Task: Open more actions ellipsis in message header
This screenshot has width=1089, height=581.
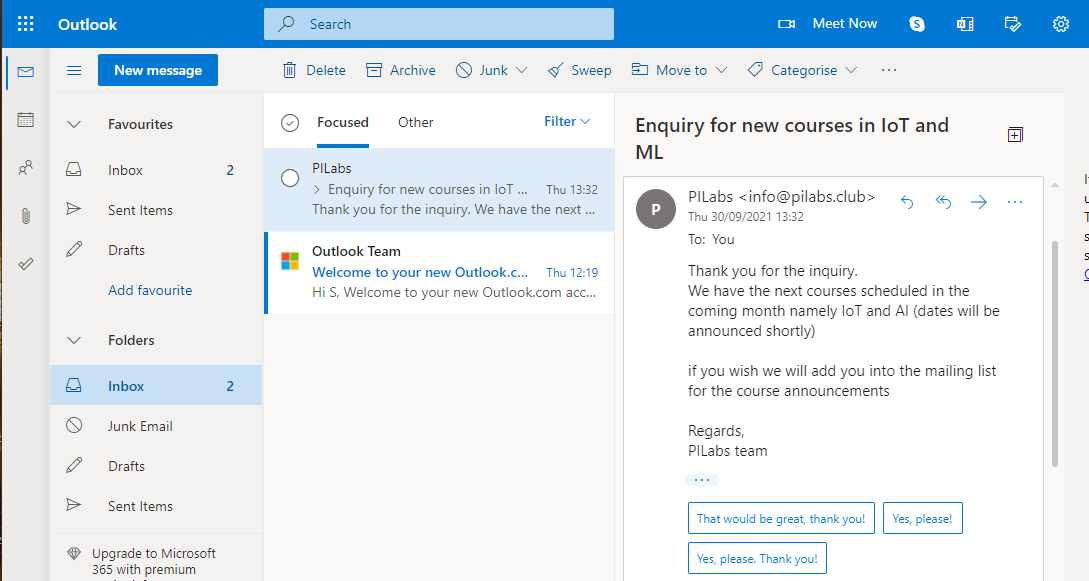Action: (x=1015, y=202)
